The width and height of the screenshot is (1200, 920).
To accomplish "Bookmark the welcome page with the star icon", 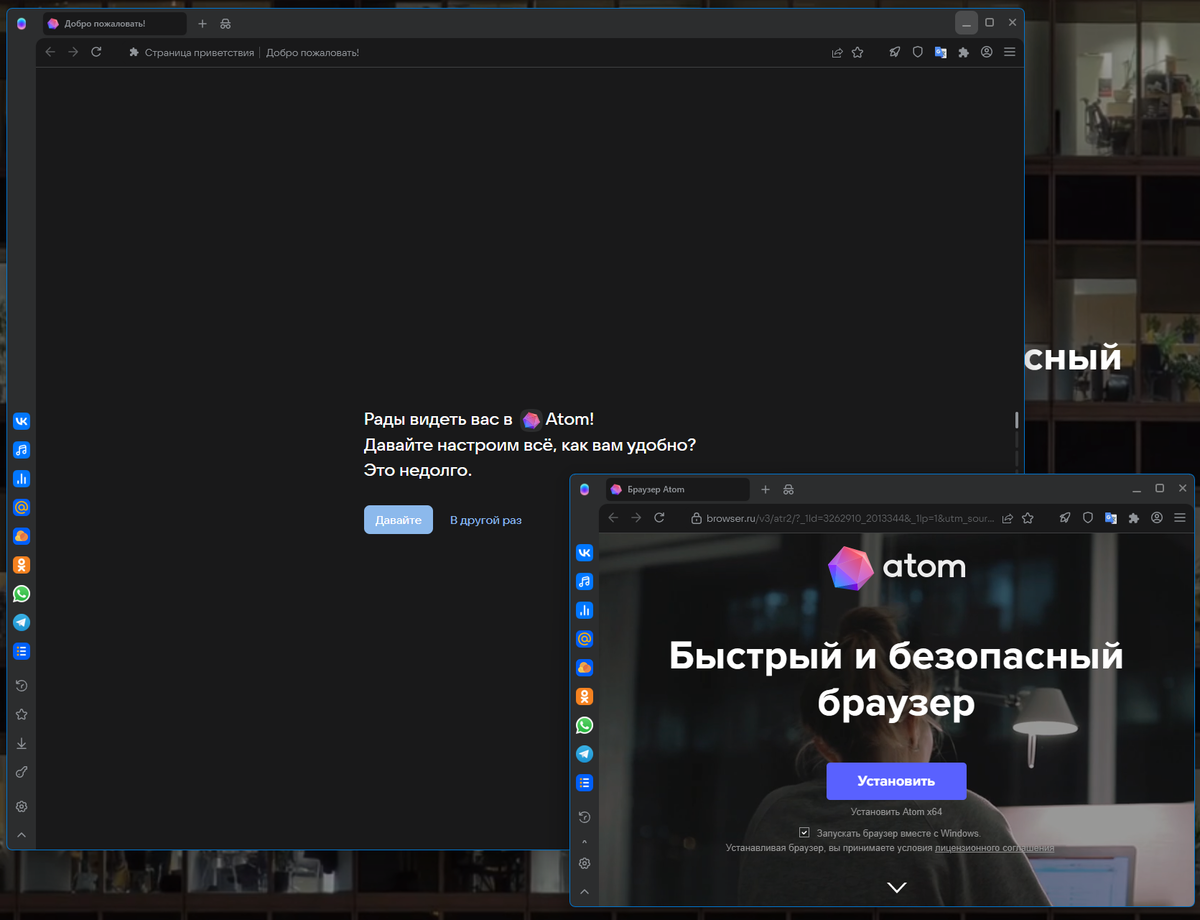I will (x=858, y=53).
